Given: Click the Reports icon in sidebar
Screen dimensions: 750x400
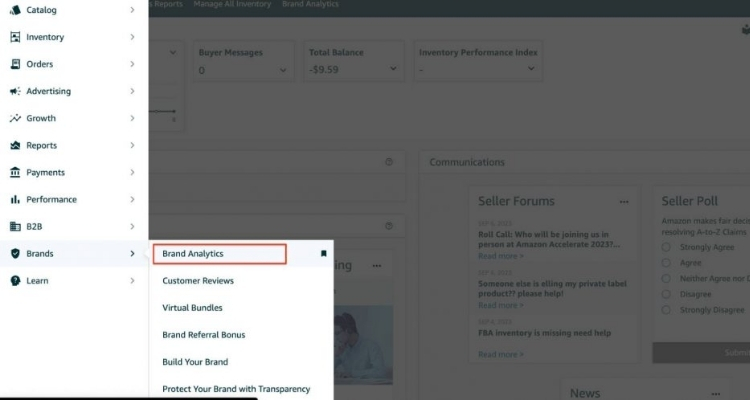Looking at the screenshot, I should (x=15, y=145).
